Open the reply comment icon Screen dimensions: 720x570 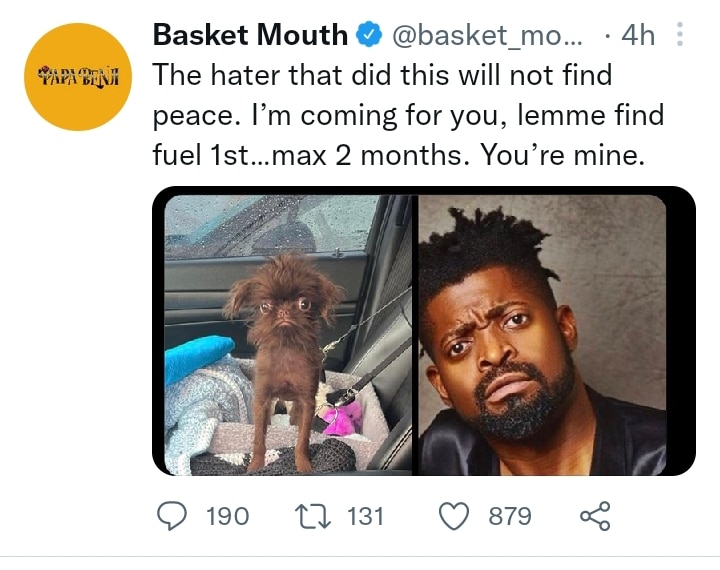172,516
